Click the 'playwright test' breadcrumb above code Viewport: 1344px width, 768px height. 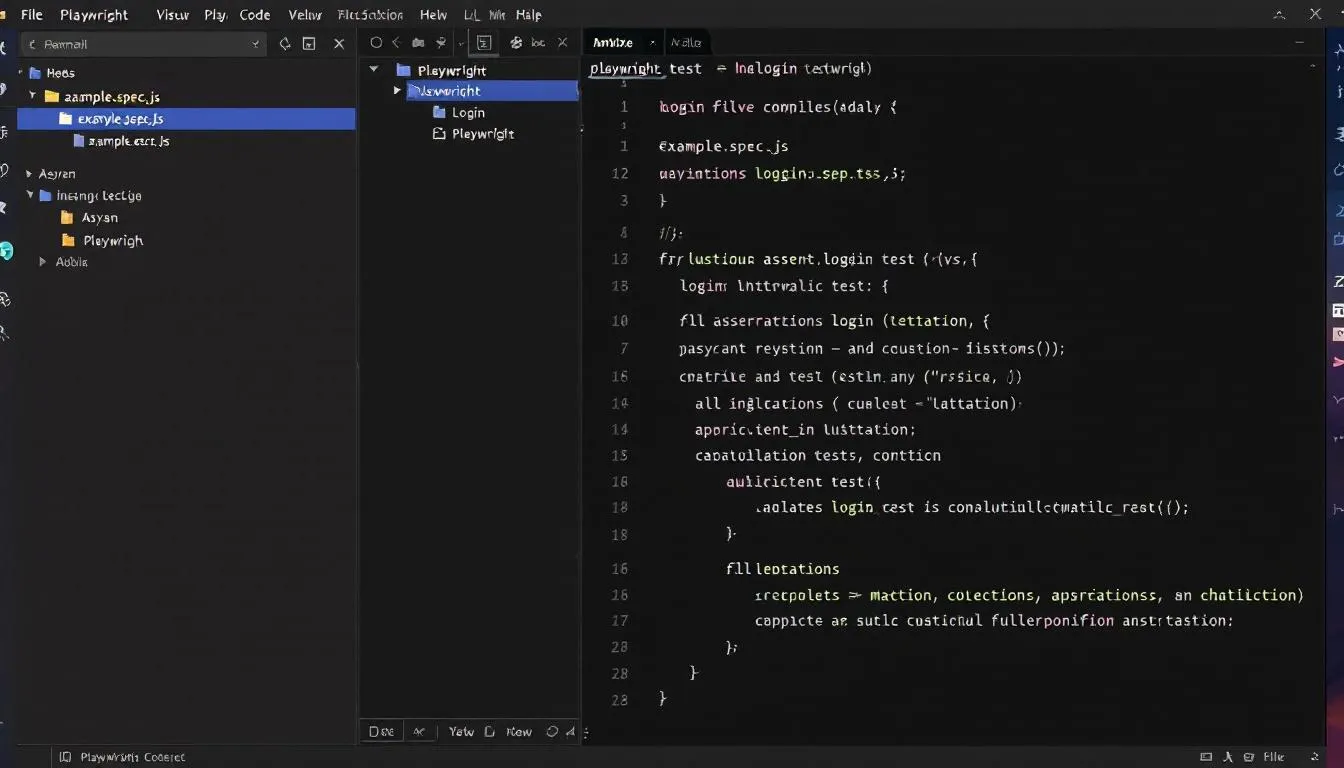(x=646, y=68)
